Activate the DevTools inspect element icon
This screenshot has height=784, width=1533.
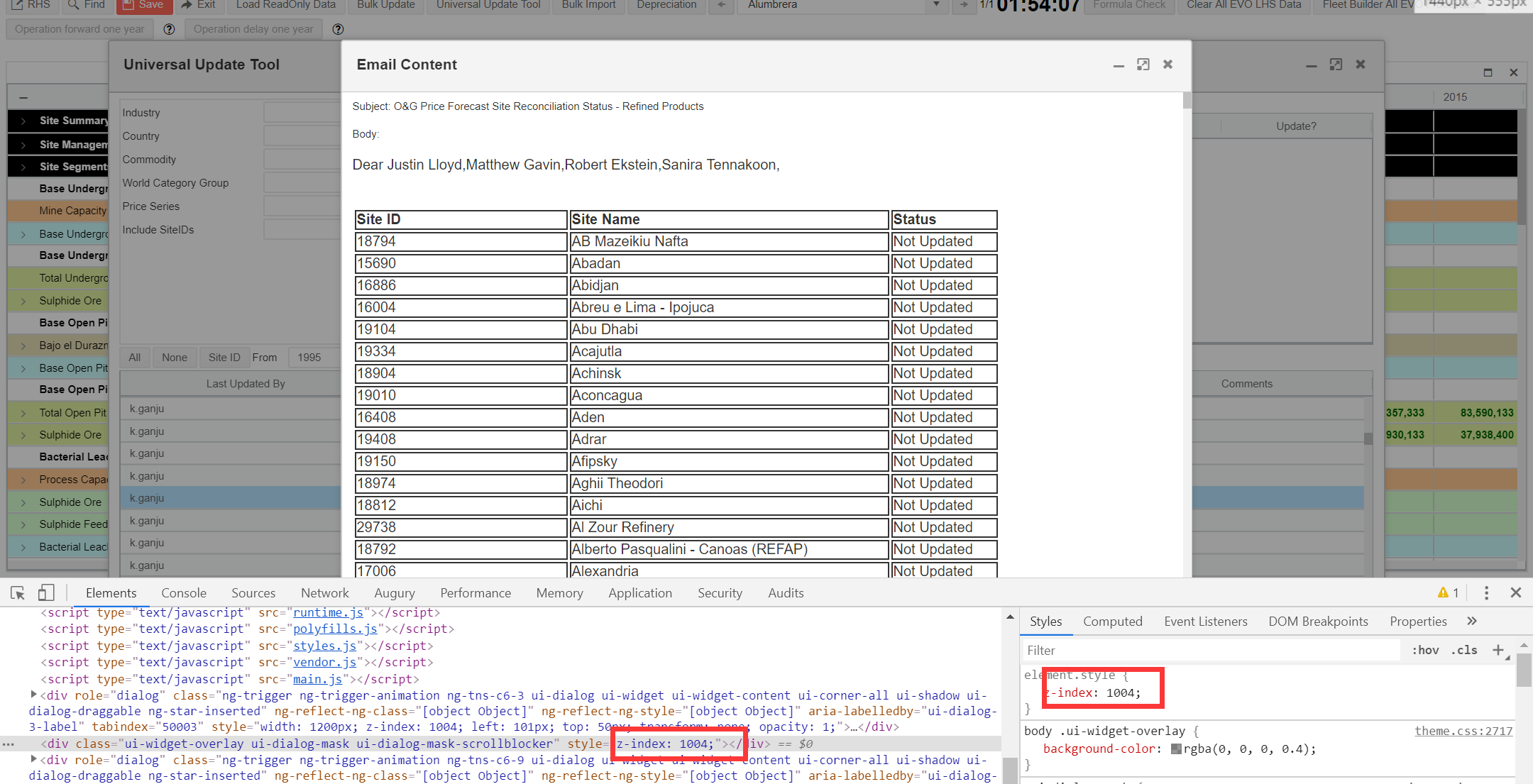(x=18, y=592)
